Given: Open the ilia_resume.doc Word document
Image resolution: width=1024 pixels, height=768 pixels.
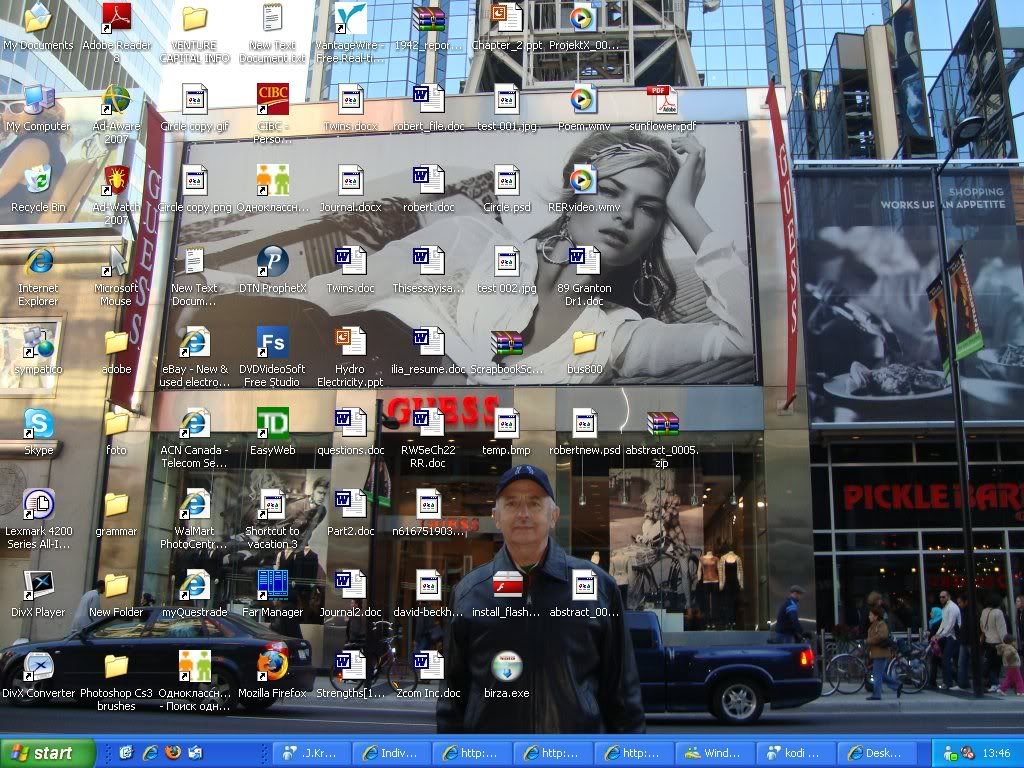Looking at the screenshot, I should [x=428, y=343].
